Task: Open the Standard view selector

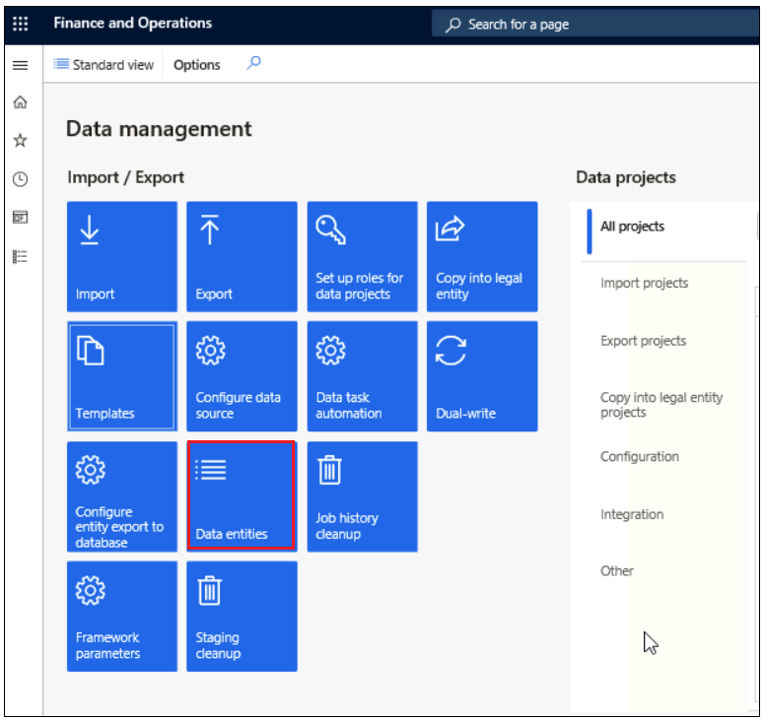Action: [x=103, y=65]
